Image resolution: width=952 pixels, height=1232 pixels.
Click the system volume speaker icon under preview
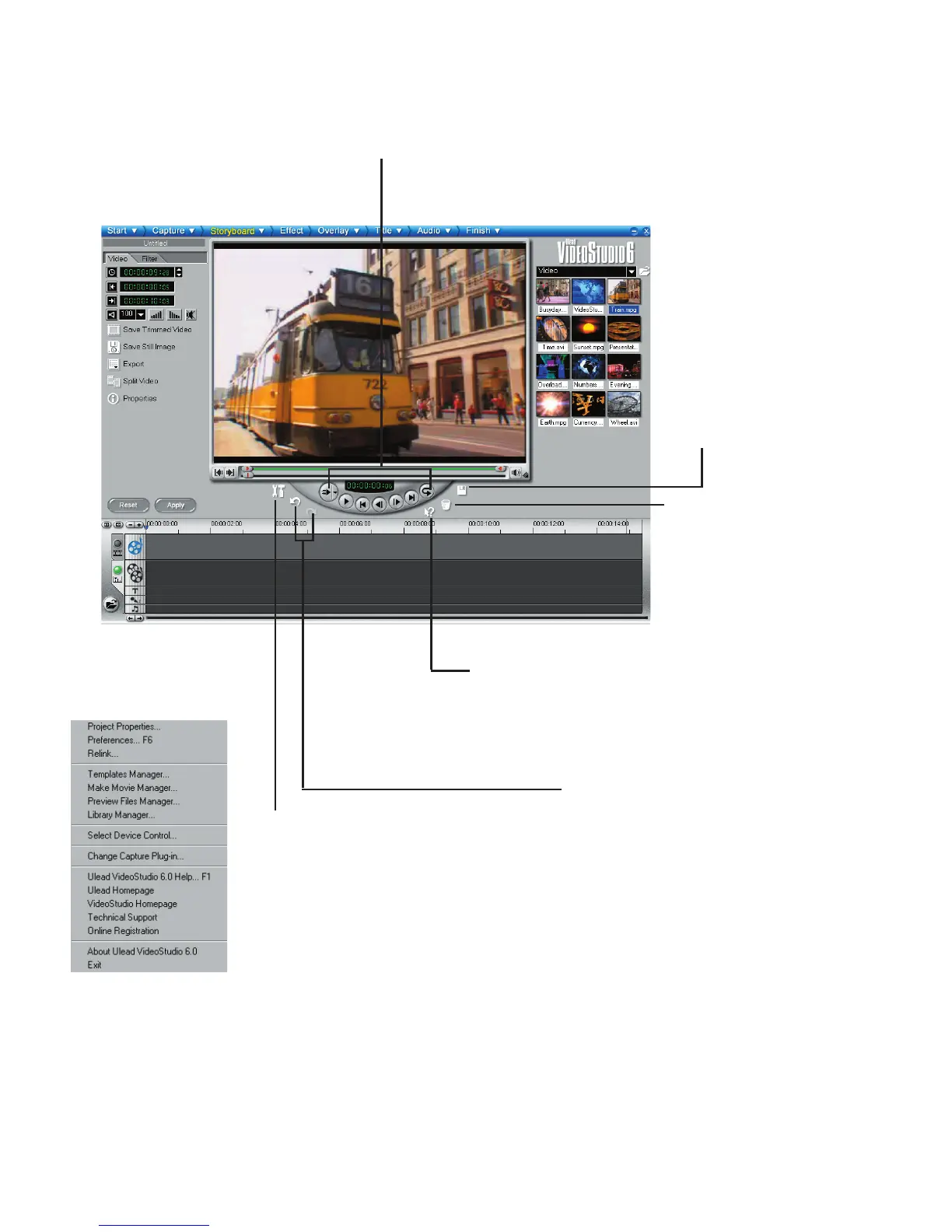pyautogui.click(x=515, y=473)
